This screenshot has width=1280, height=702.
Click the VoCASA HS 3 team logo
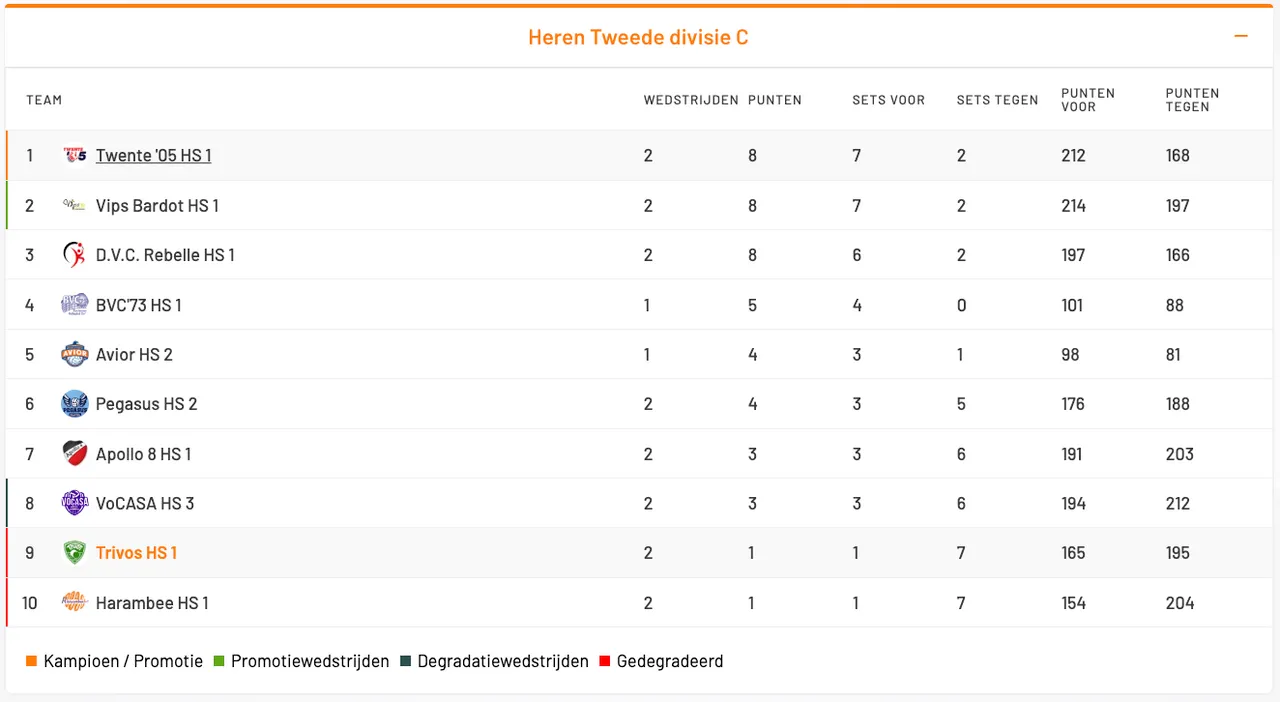[x=75, y=503]
